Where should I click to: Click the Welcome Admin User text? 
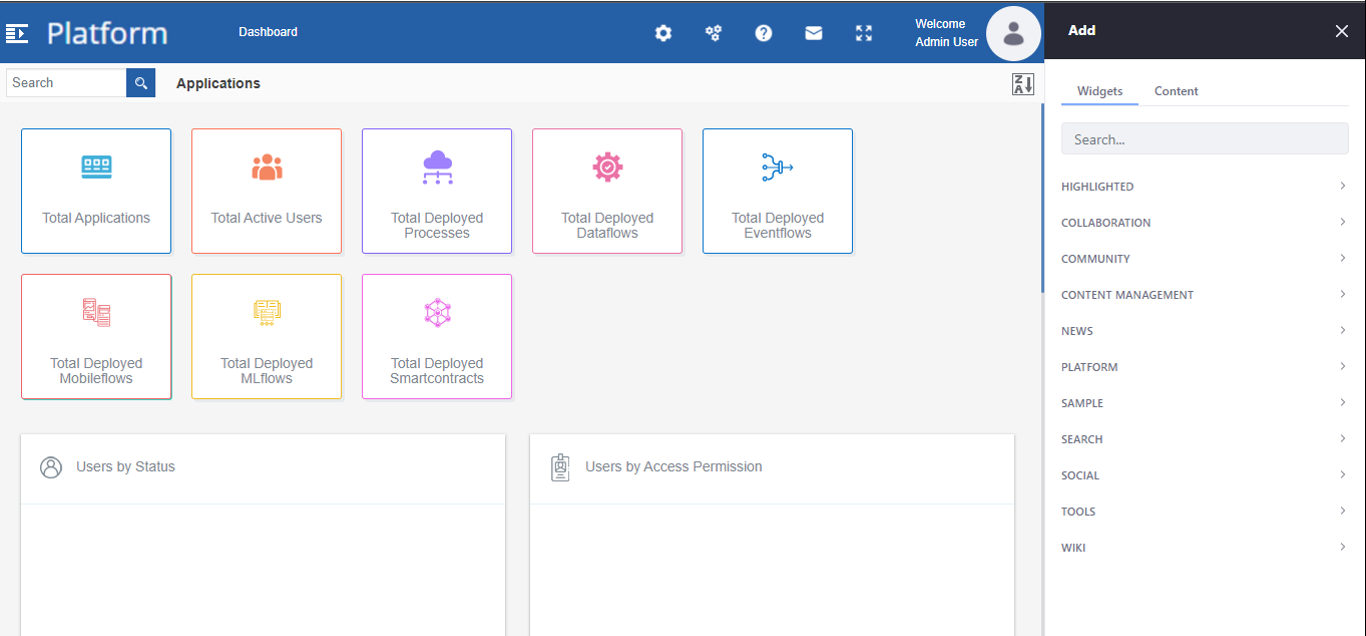(x=946, y=33)
